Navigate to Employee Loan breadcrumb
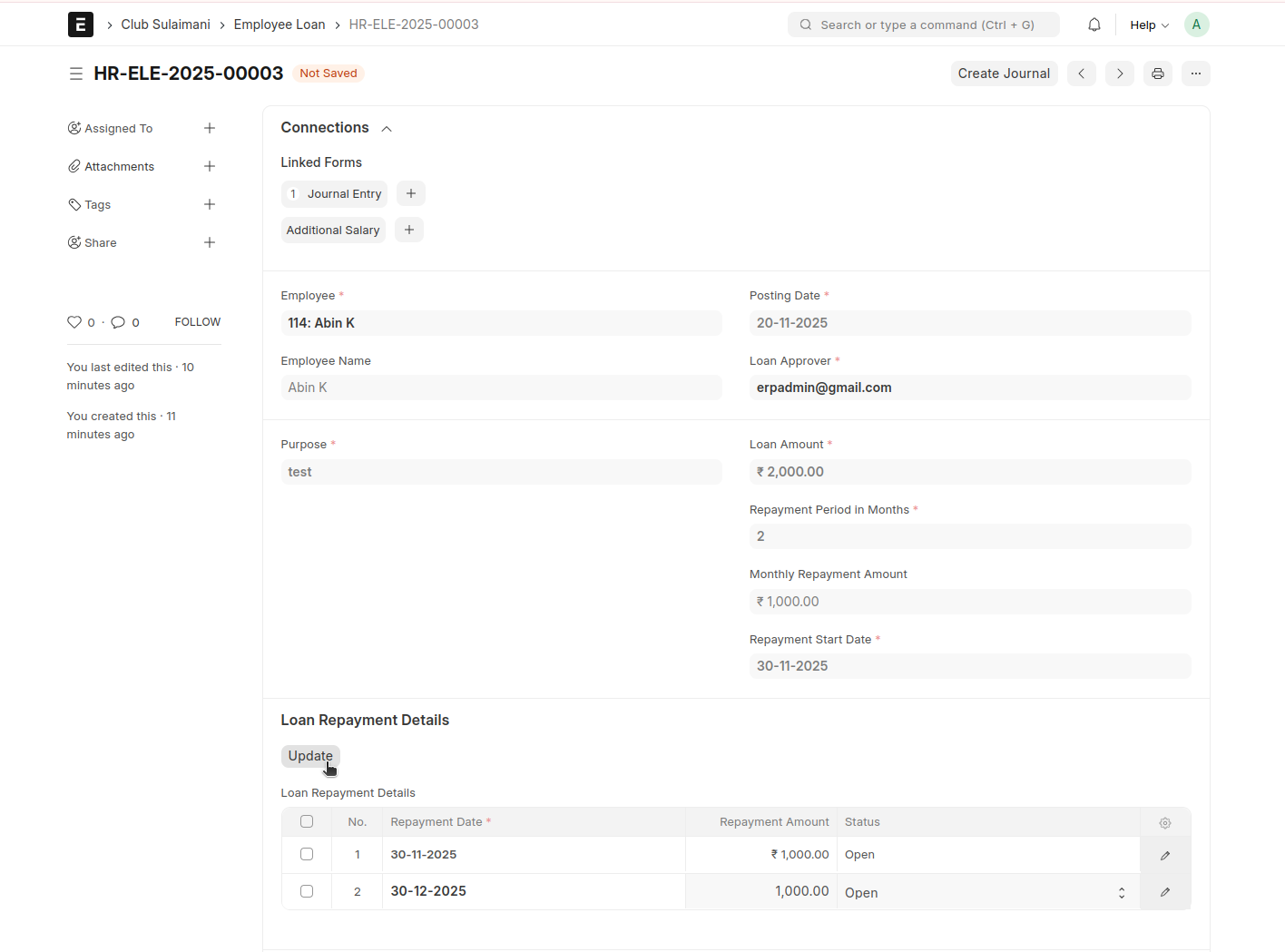The image size is (1285, 952). 280,25
